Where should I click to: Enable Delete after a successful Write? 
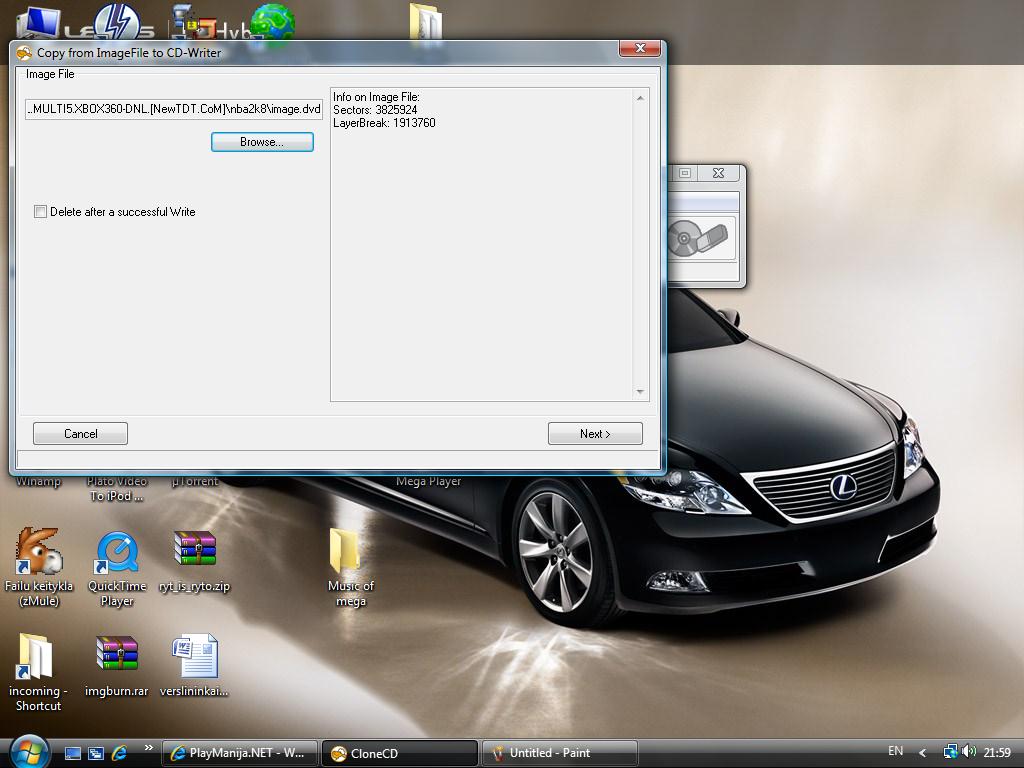click(x=40, y=212)
